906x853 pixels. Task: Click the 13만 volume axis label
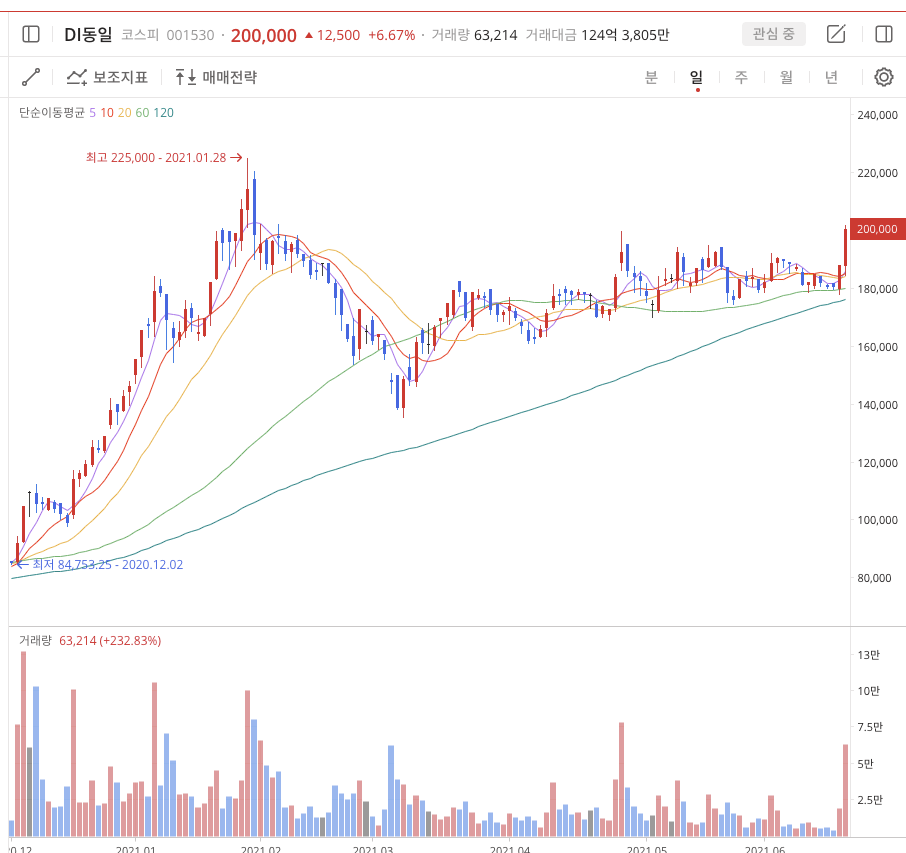click(868, 655)
